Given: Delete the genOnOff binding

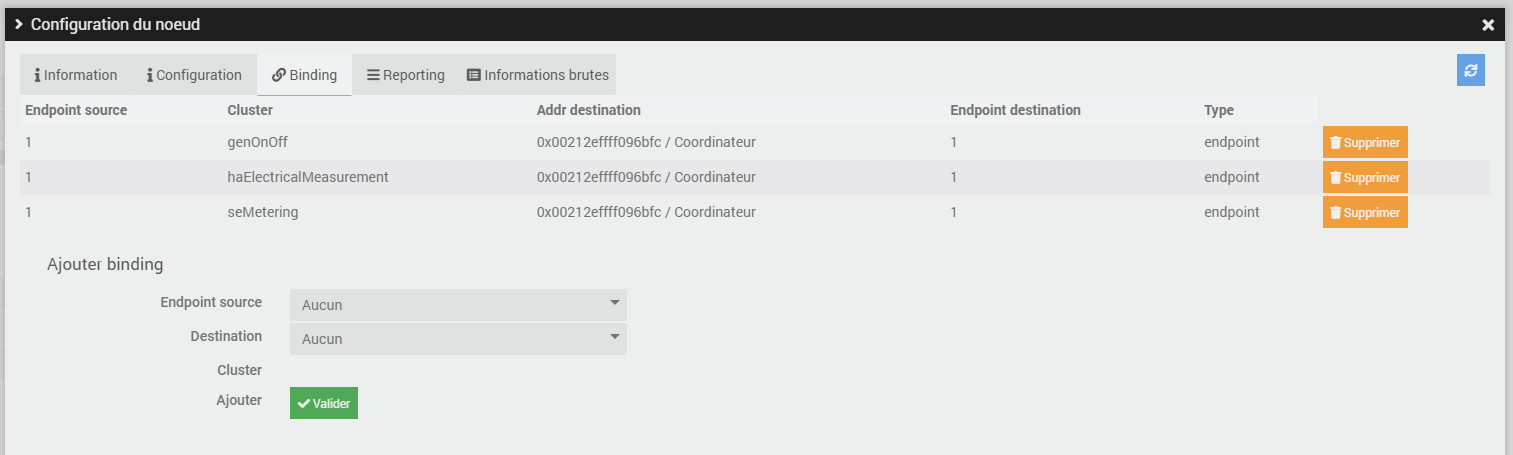Looking at the screenshot, I should pos(1364,143).
